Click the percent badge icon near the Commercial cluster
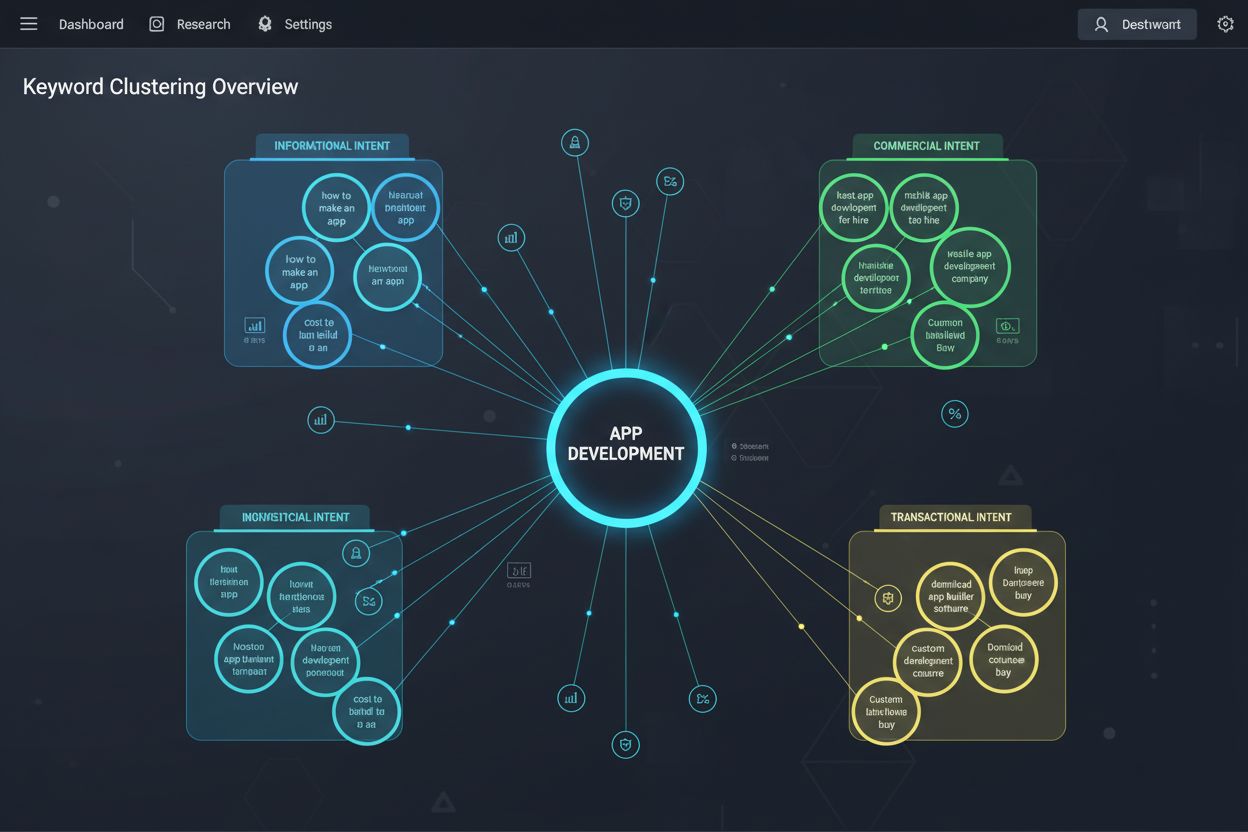1248x832 pixels. 954,413
